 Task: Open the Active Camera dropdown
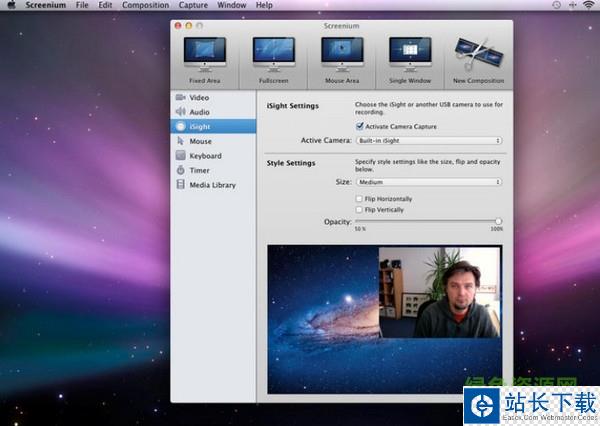click(x=428, y=141)
